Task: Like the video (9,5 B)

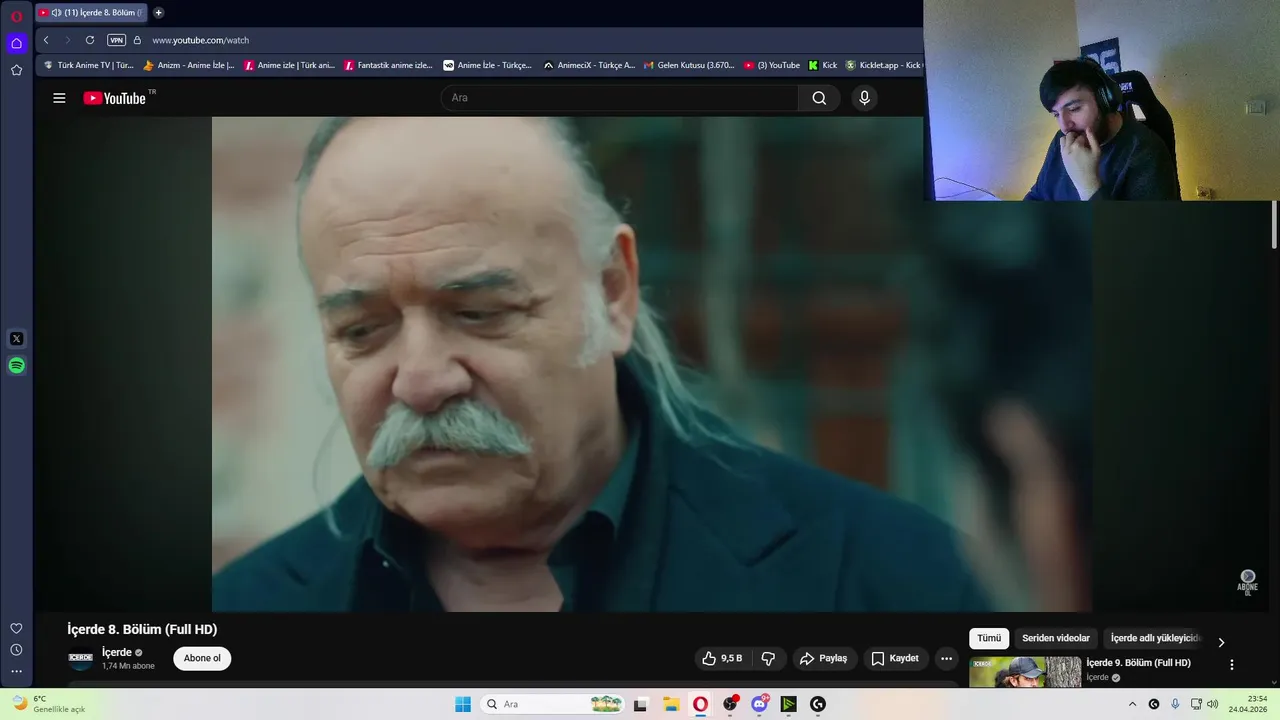Action: (722, 659)
